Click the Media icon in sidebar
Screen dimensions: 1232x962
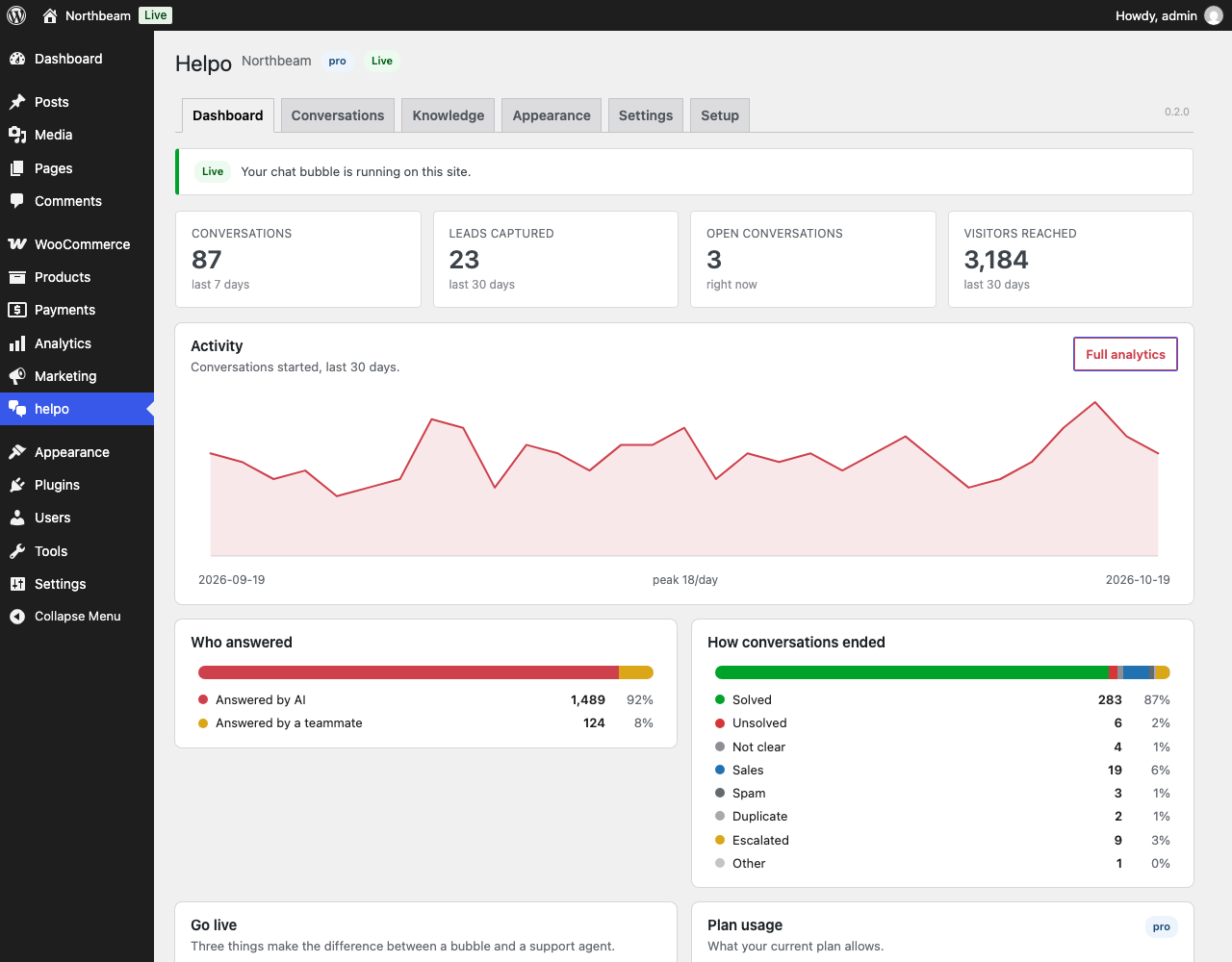tap(17, 135)
